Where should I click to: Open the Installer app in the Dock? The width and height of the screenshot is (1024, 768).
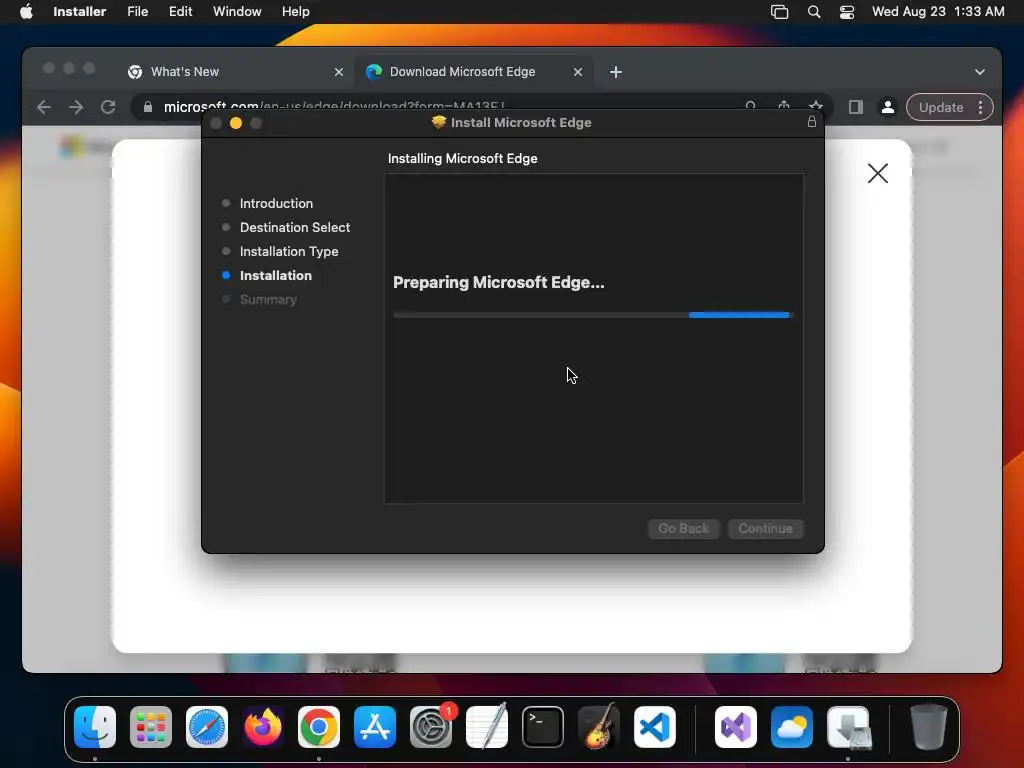848,727
